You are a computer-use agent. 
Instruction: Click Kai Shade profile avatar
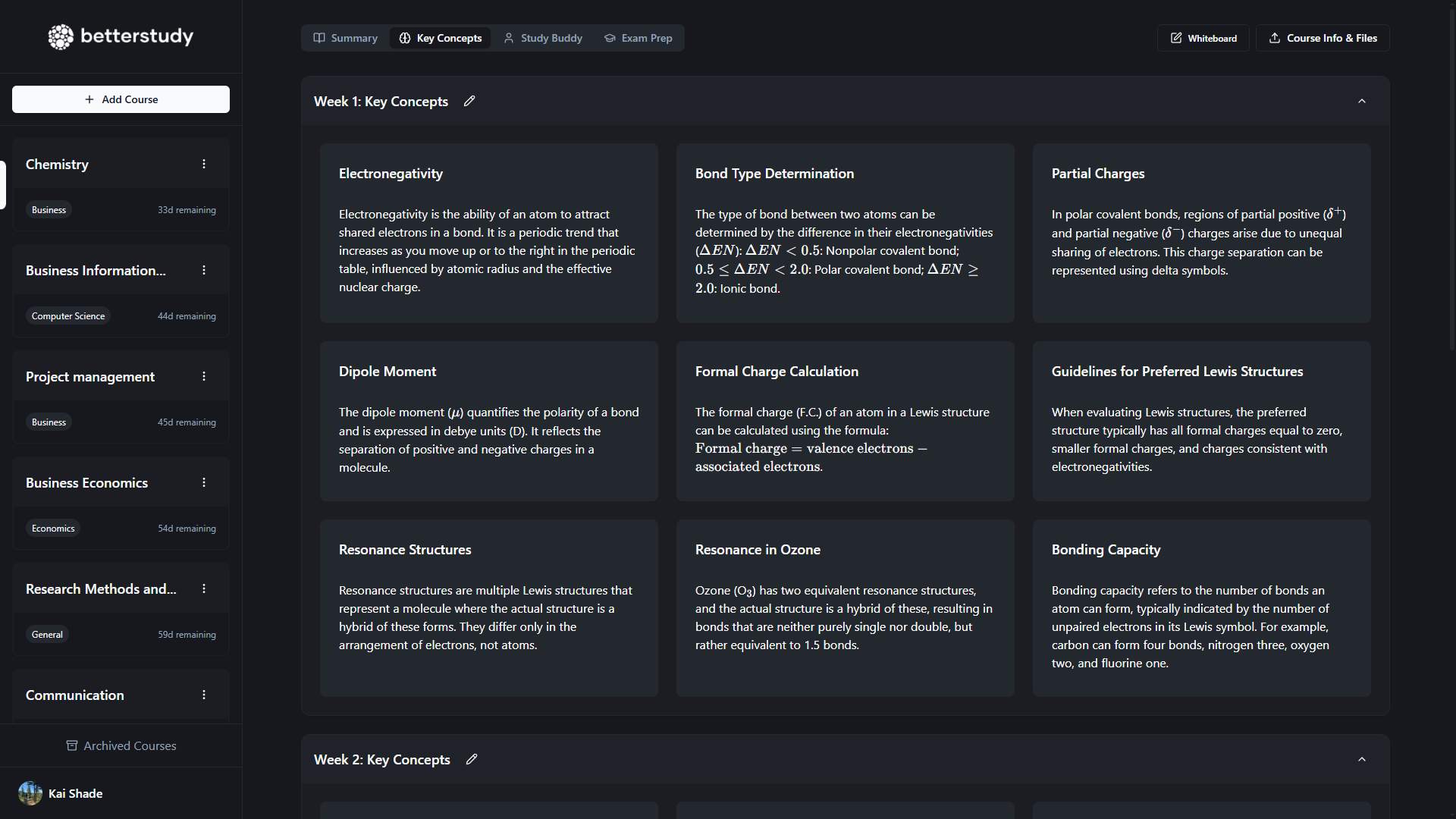click(30, 793)
